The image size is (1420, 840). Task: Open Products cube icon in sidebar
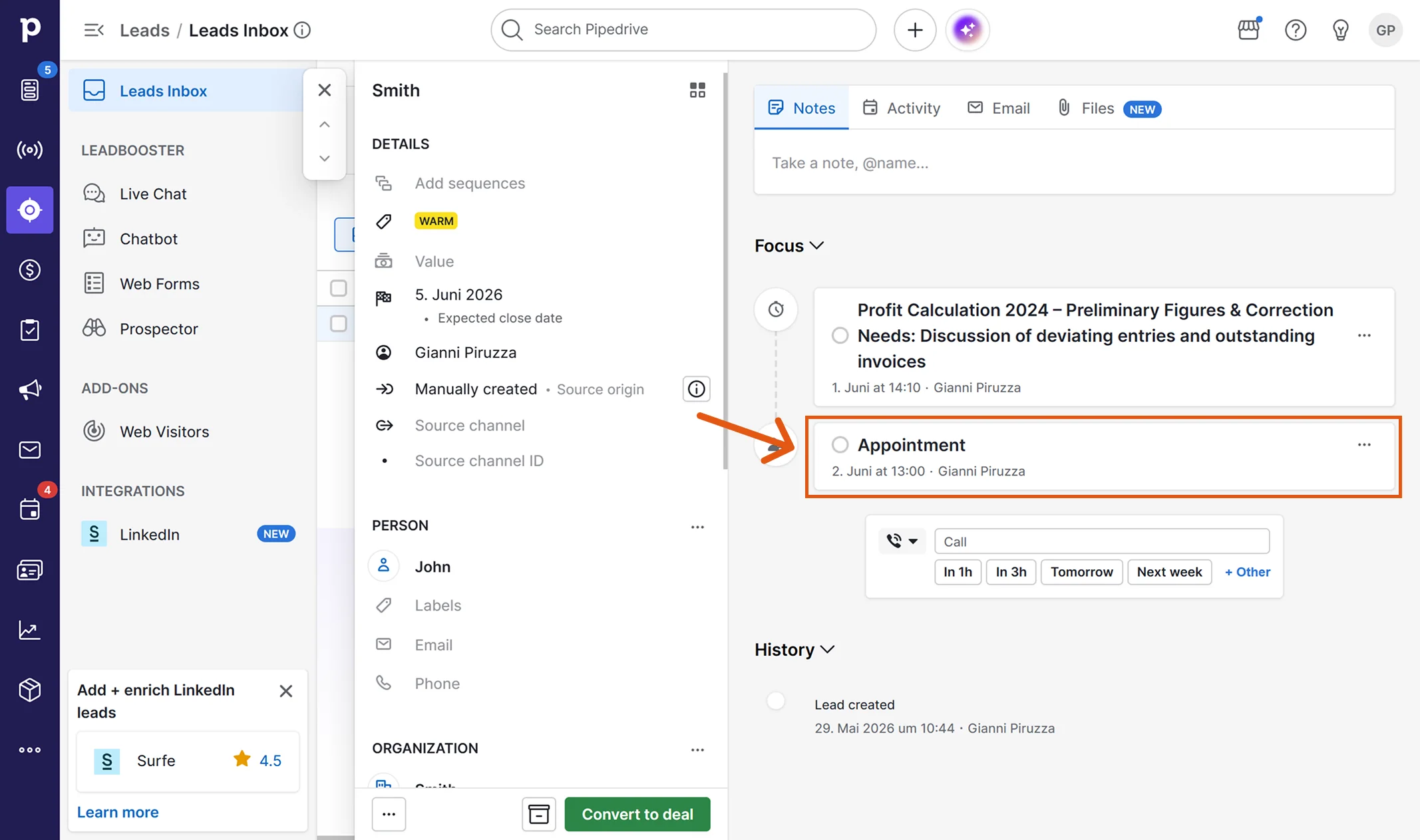coord(30,690)
